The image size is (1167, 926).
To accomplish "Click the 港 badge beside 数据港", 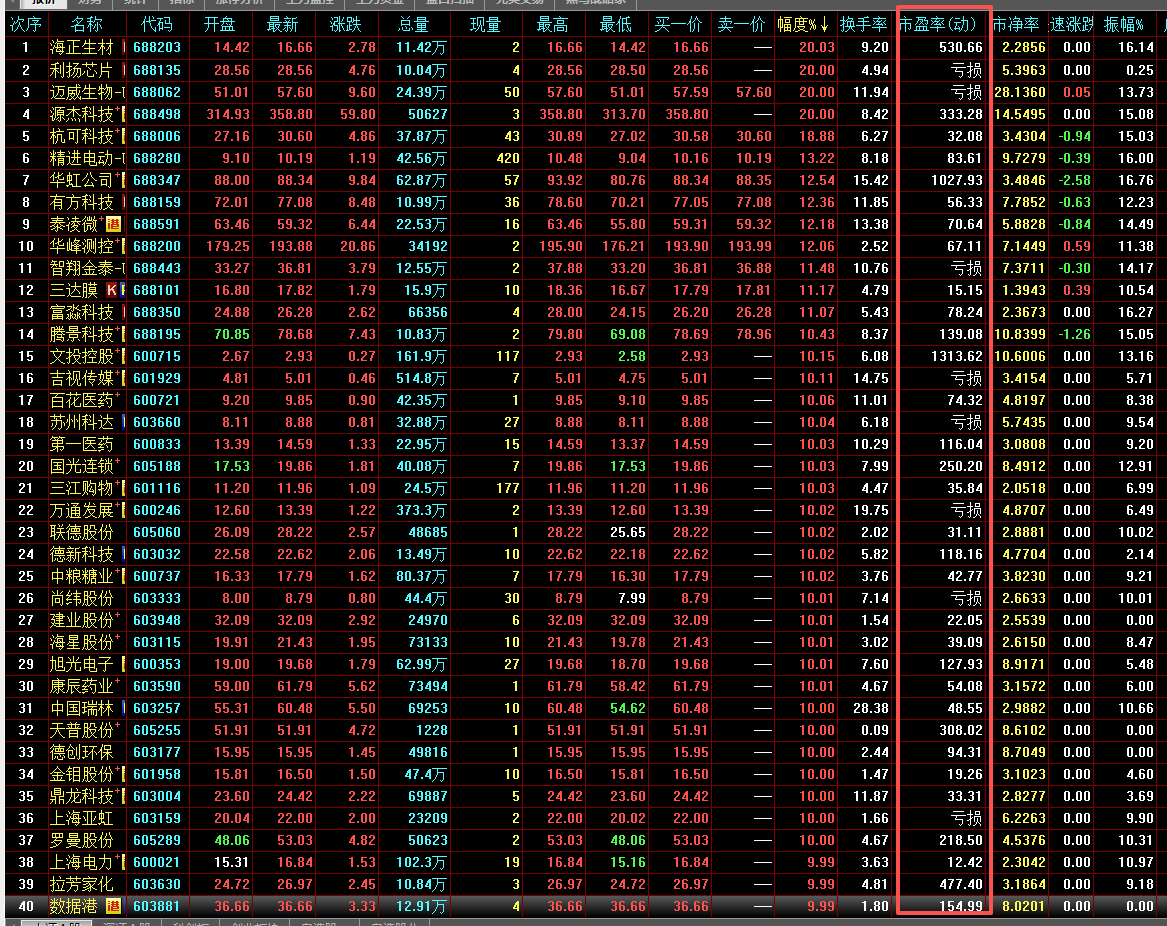I will pyautogui.click(x=113, y=906).
